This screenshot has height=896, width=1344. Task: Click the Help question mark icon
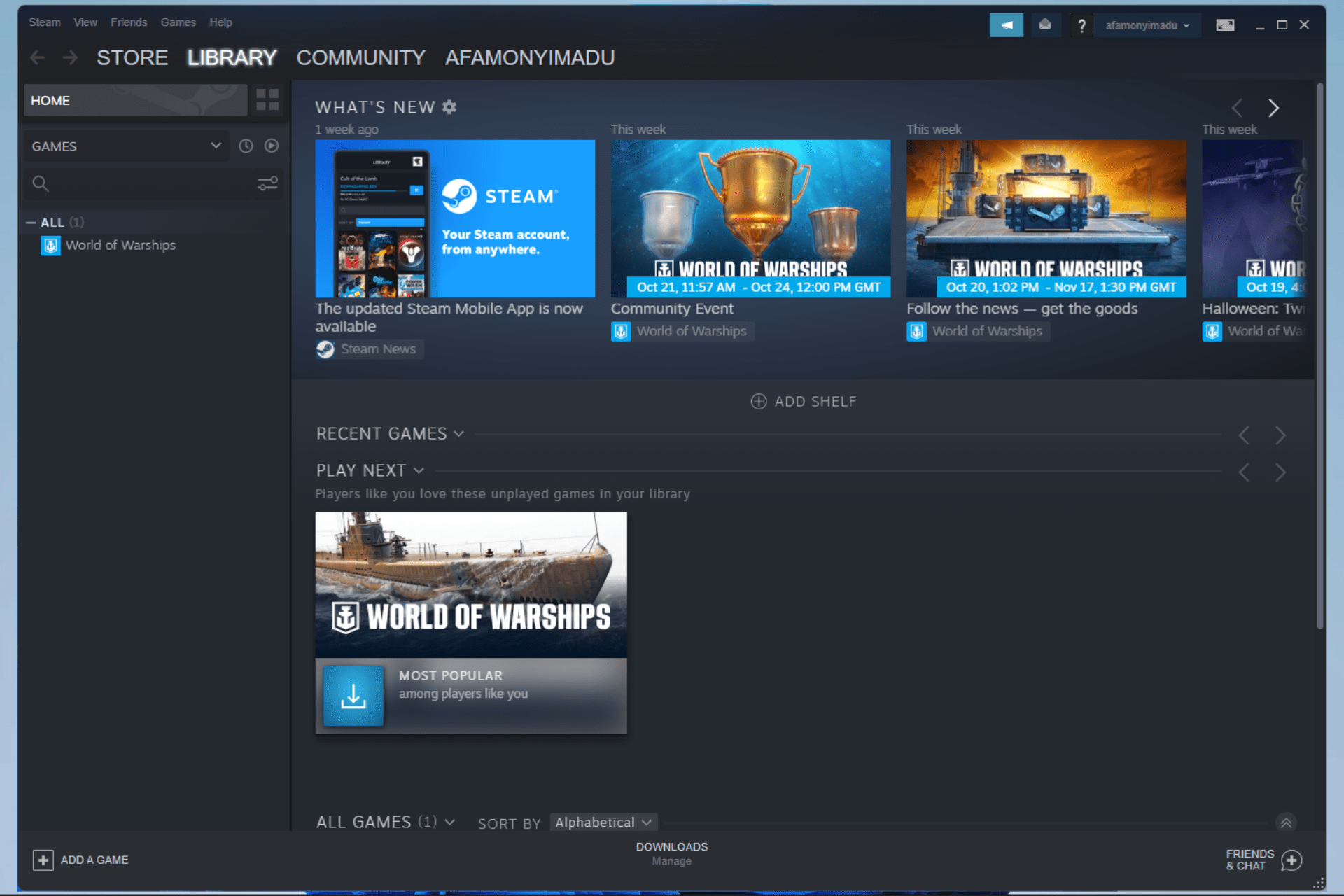(1081, 24)
